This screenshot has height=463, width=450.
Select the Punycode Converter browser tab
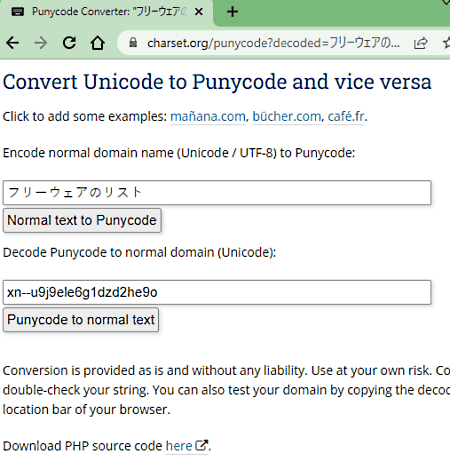tap(107, 13)
